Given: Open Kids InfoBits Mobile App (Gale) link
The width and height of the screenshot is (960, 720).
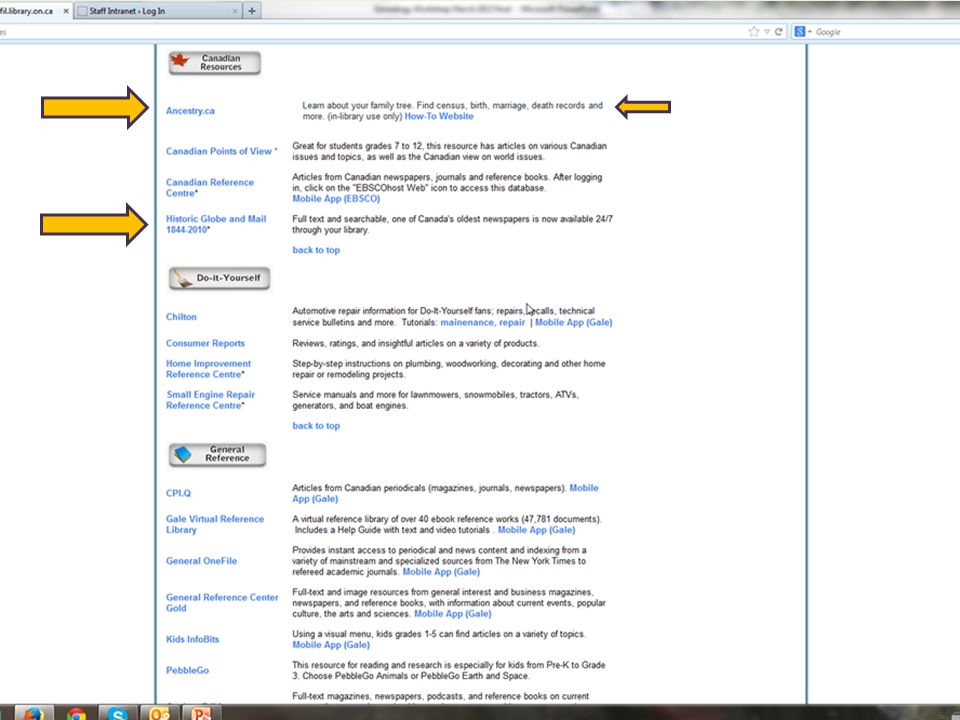Looking at the screenshot, I should 331,645.
